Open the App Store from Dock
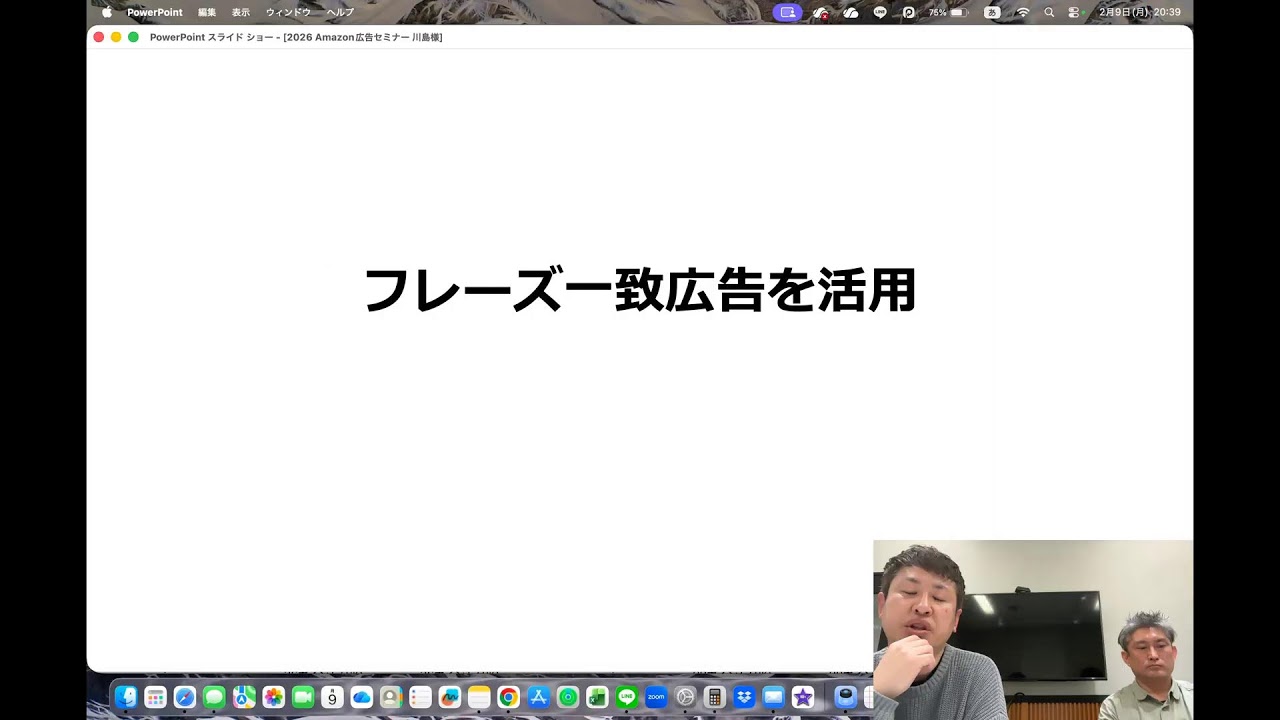This screenshot has width=1280, height=720. pos(538,697)
